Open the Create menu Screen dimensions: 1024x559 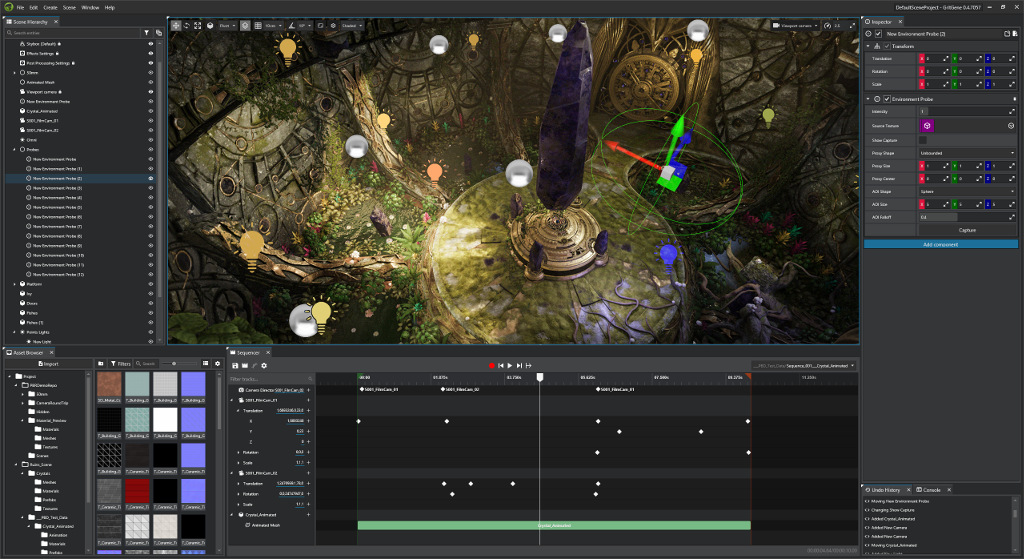pos(50,7)
